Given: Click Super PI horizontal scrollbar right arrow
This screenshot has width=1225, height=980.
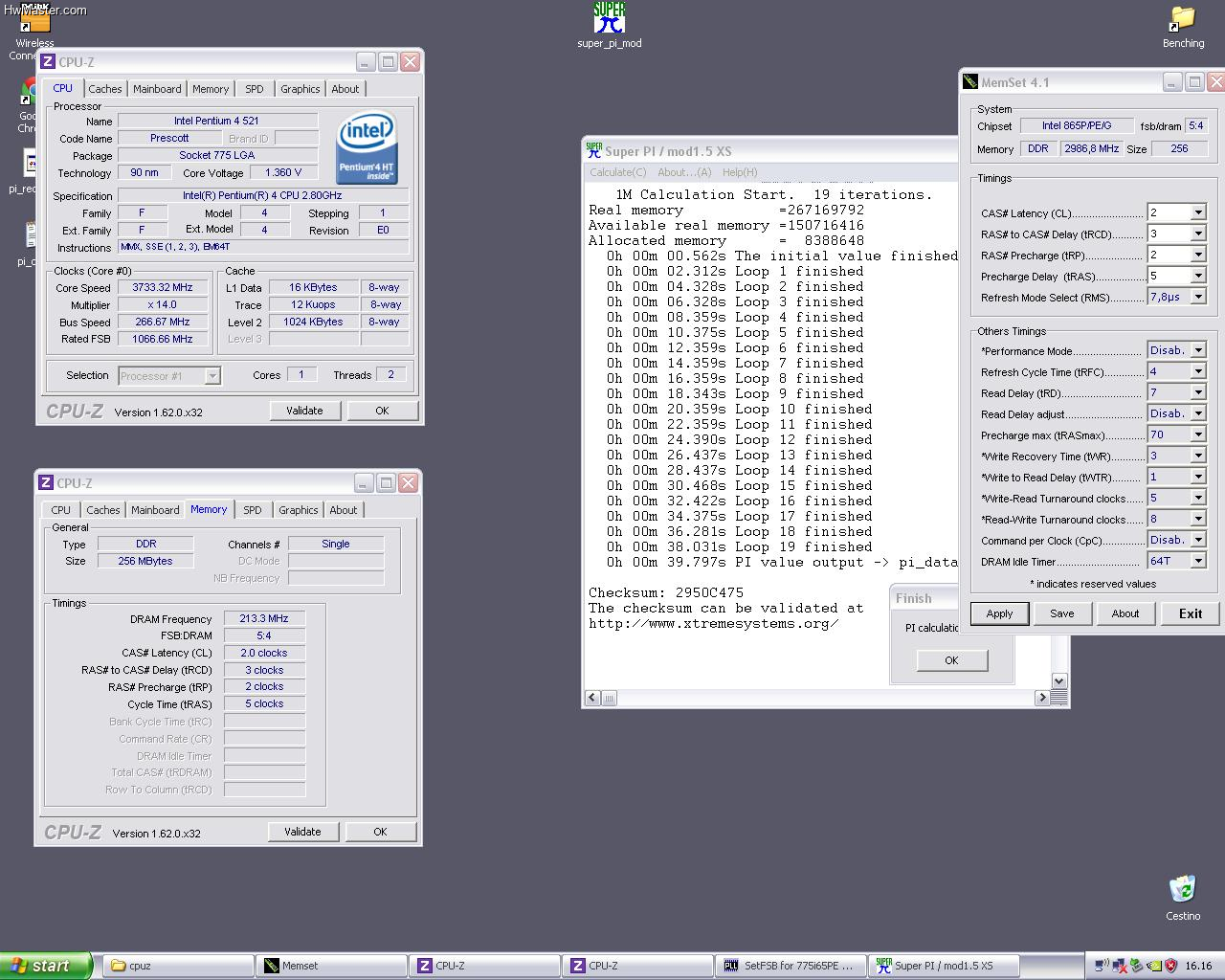Looking at the screenshot, I should tap(1041, 698).
